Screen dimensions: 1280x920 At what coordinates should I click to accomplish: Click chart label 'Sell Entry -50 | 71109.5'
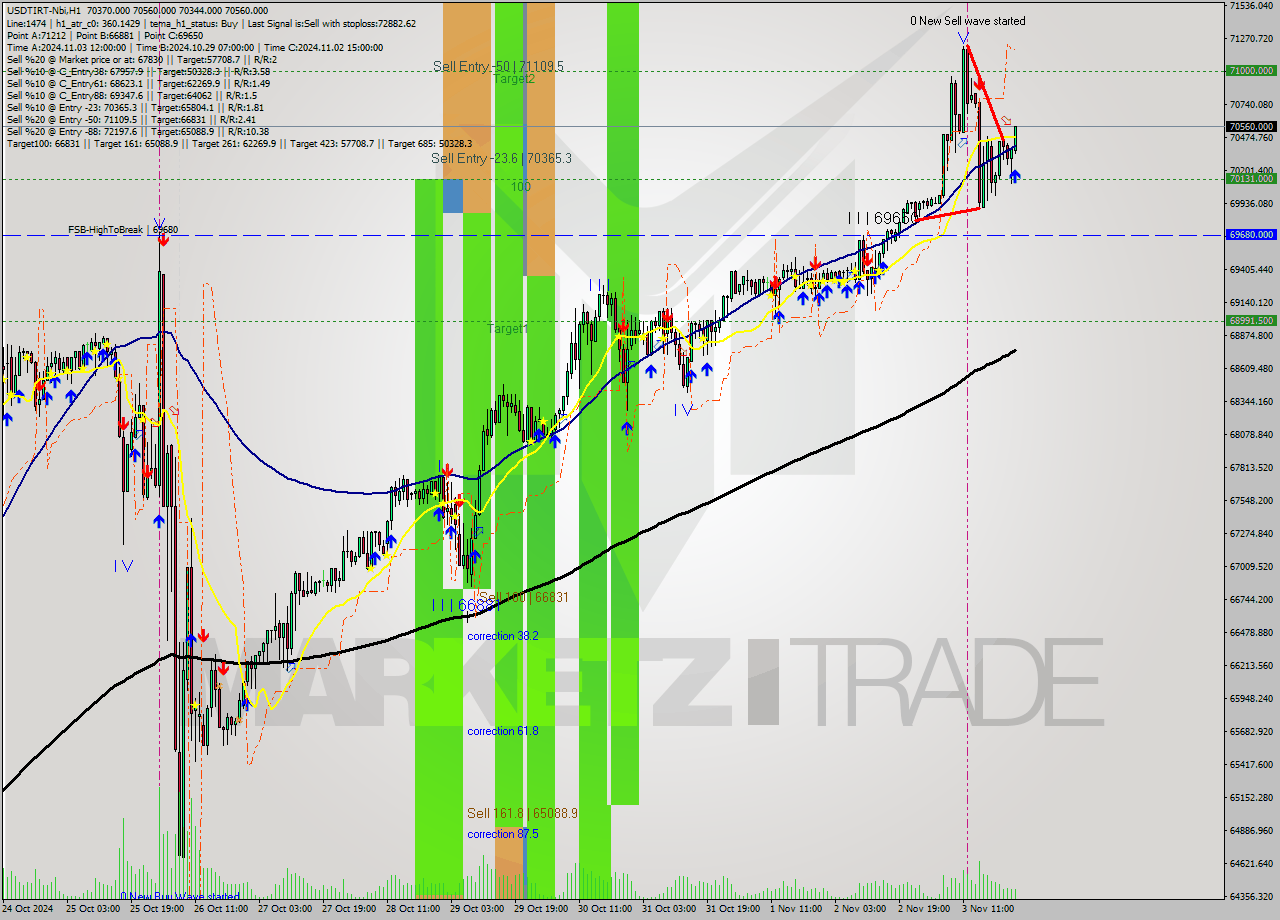[x=498, y=66]
